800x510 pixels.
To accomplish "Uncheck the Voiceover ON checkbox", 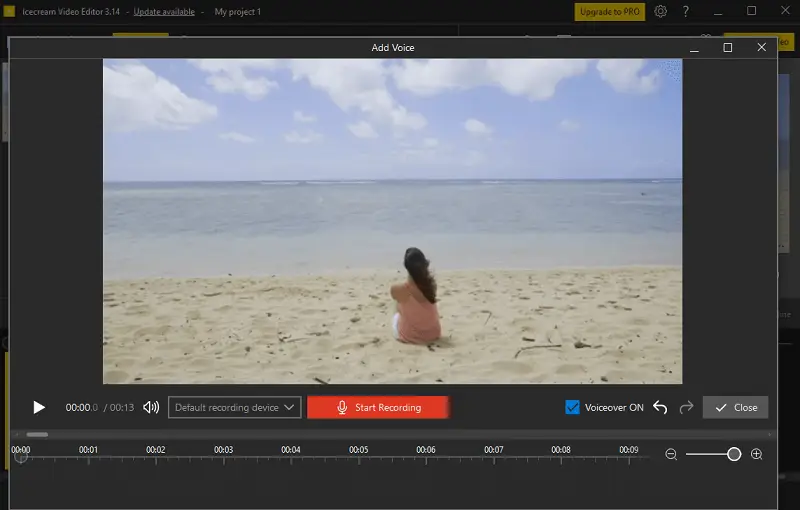I will click(572, 407).
